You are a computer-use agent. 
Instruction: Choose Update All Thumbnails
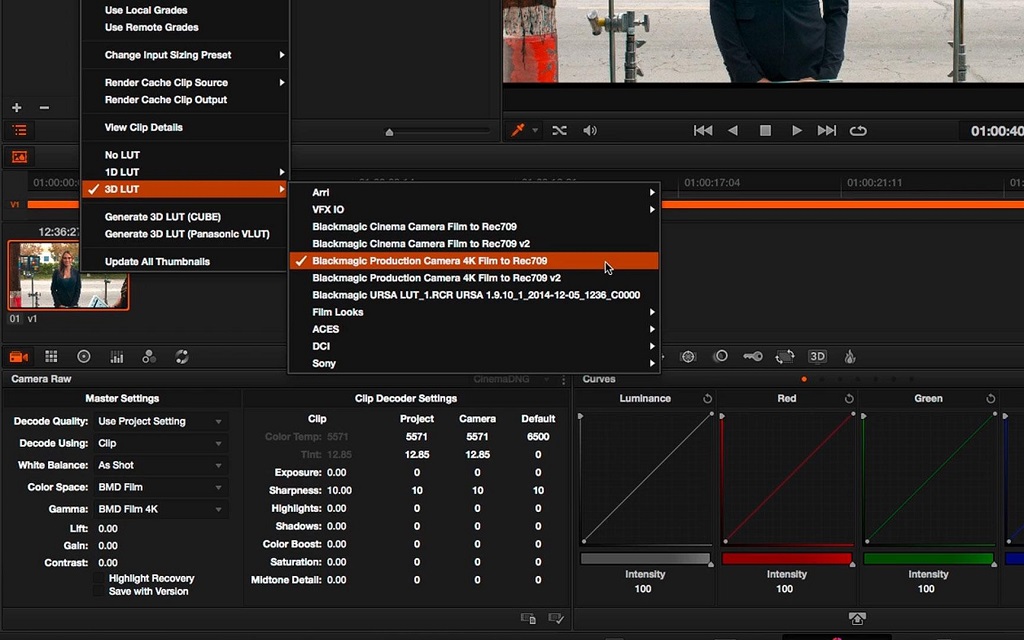(185, 261)
